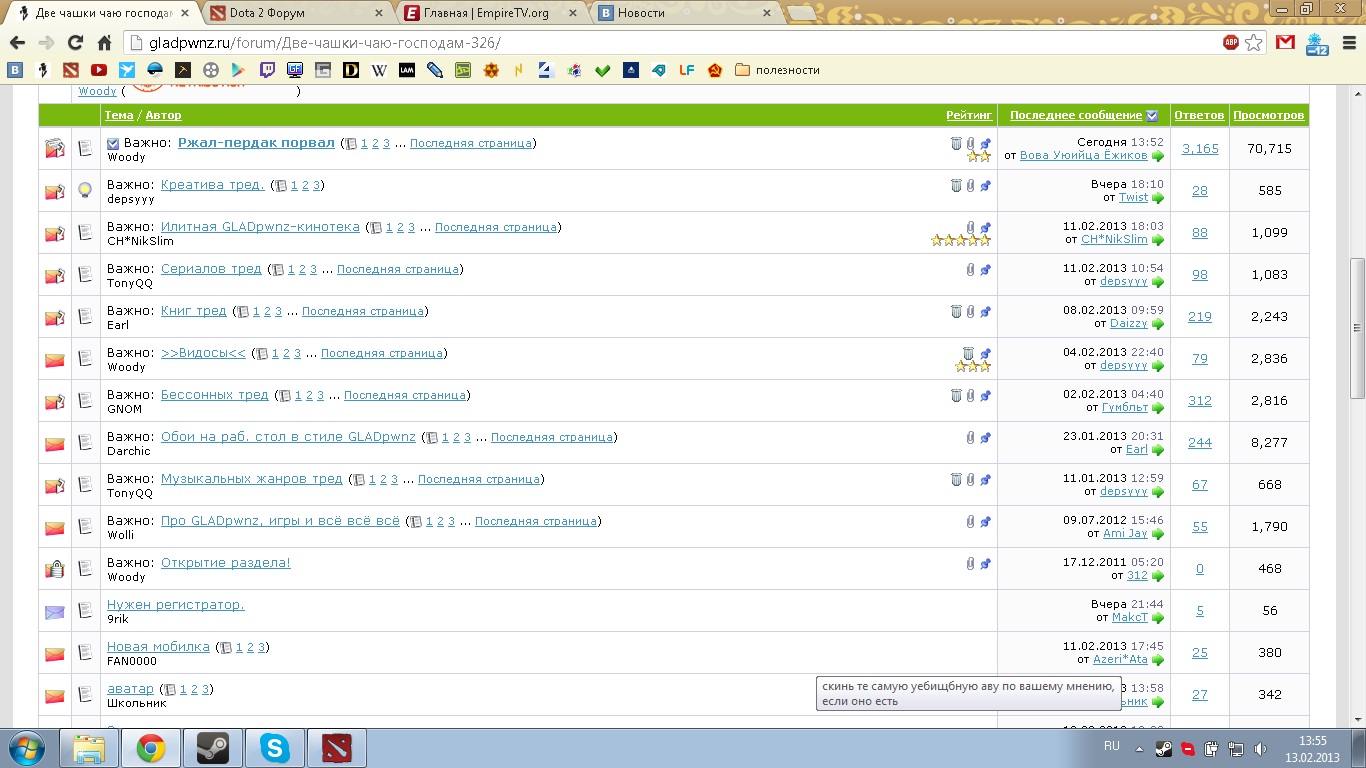Open the Книг тред thread link
The height and width of the screenshot is (768, 1366).
[194, 311]
